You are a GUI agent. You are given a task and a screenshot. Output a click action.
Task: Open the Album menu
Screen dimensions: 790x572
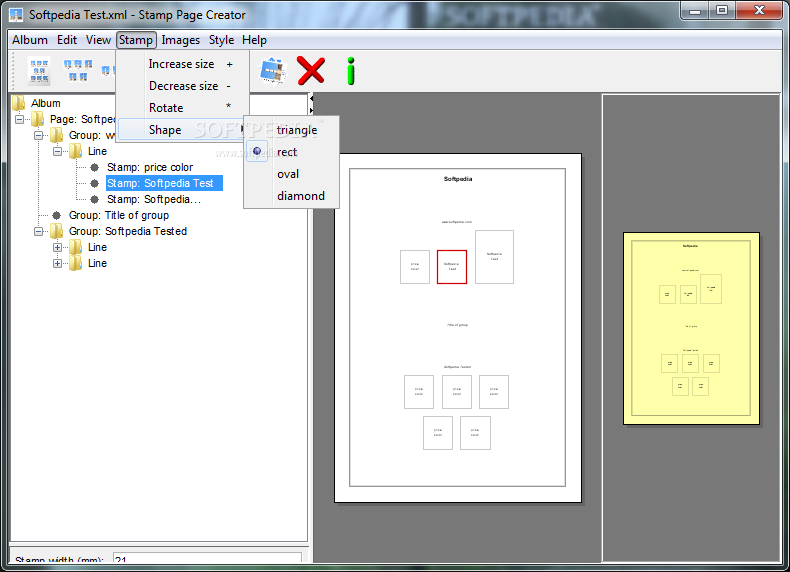pos(30,40)
